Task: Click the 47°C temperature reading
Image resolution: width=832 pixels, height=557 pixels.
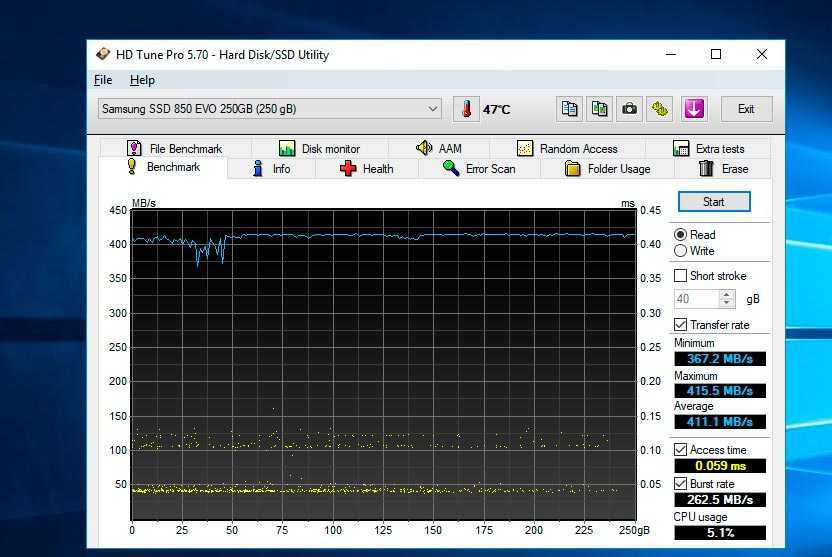Action: pos(496,110)
